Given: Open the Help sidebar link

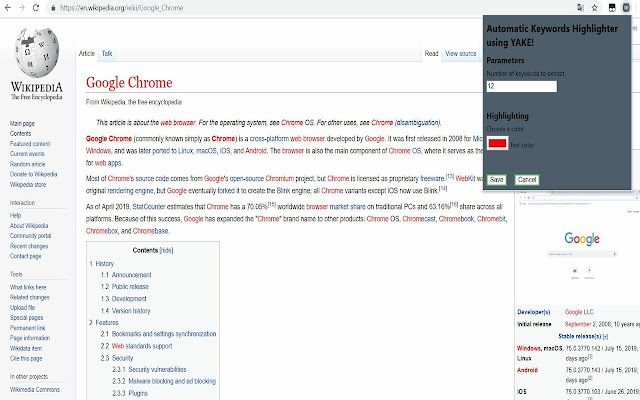Looking at the screenshot, I should coord(15,215).
